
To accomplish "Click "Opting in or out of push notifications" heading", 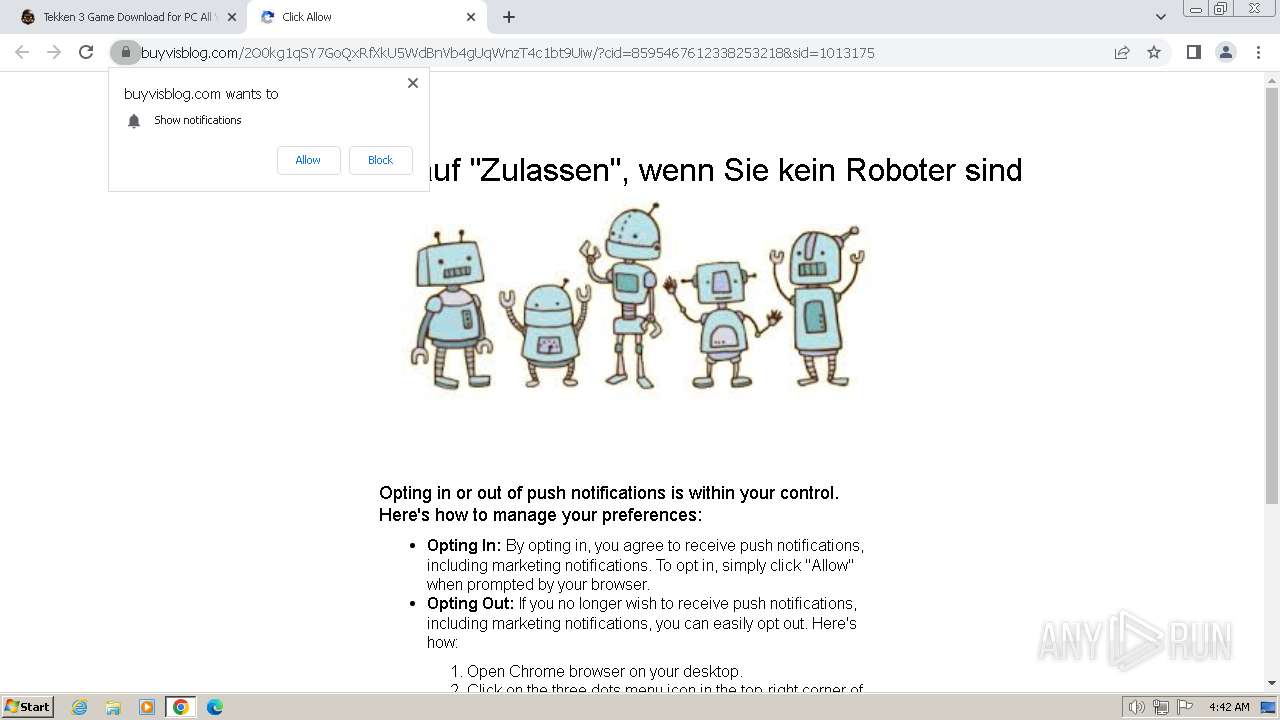I will coord(609,504).
